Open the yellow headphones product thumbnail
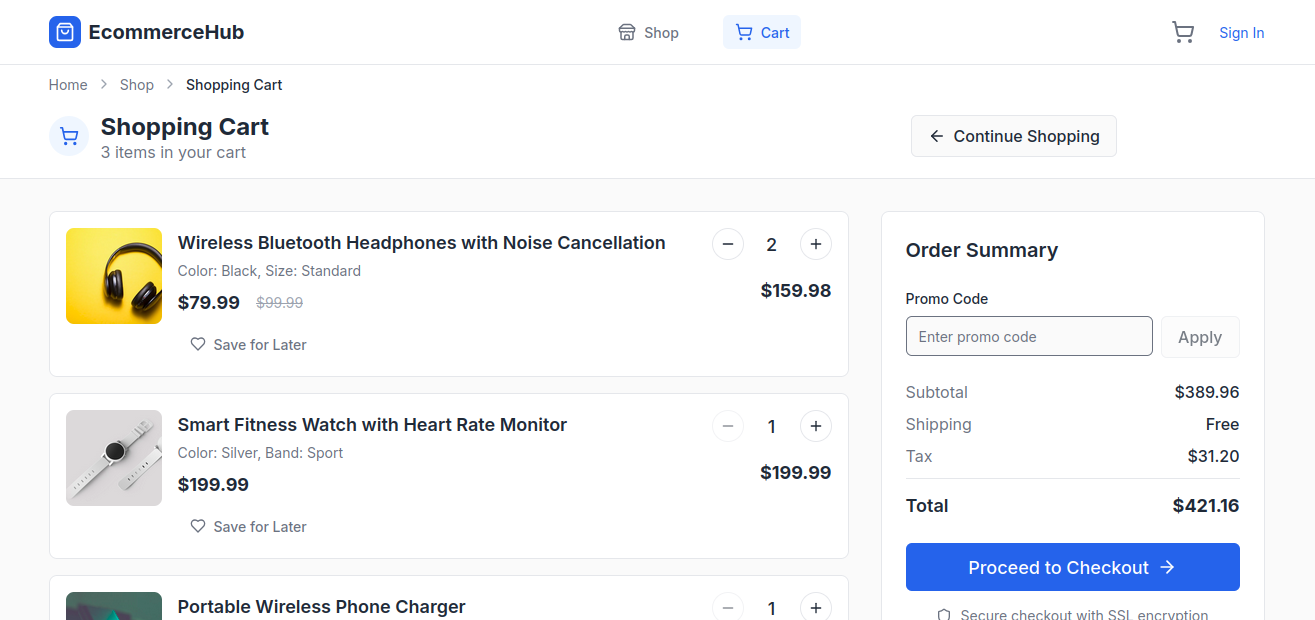 [114, 276]
